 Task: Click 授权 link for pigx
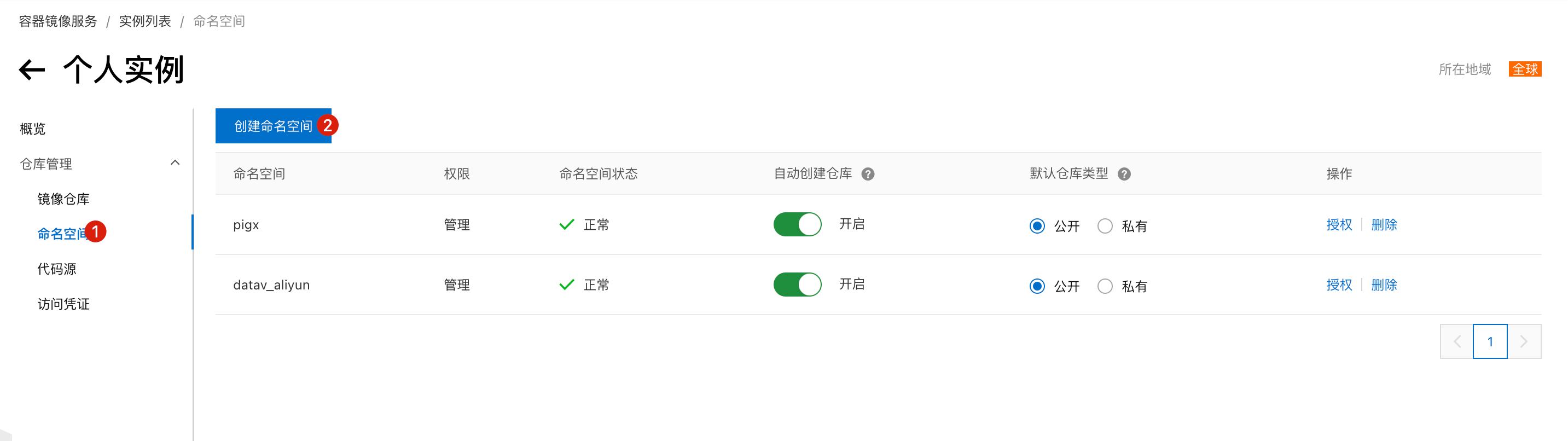click(1339, 225)
